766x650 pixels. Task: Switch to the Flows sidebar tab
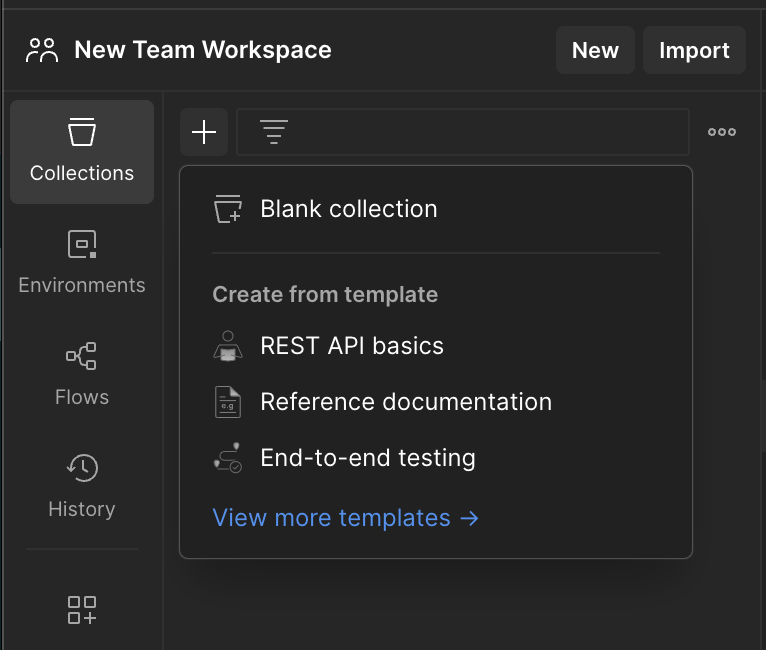tap(82, 375)
